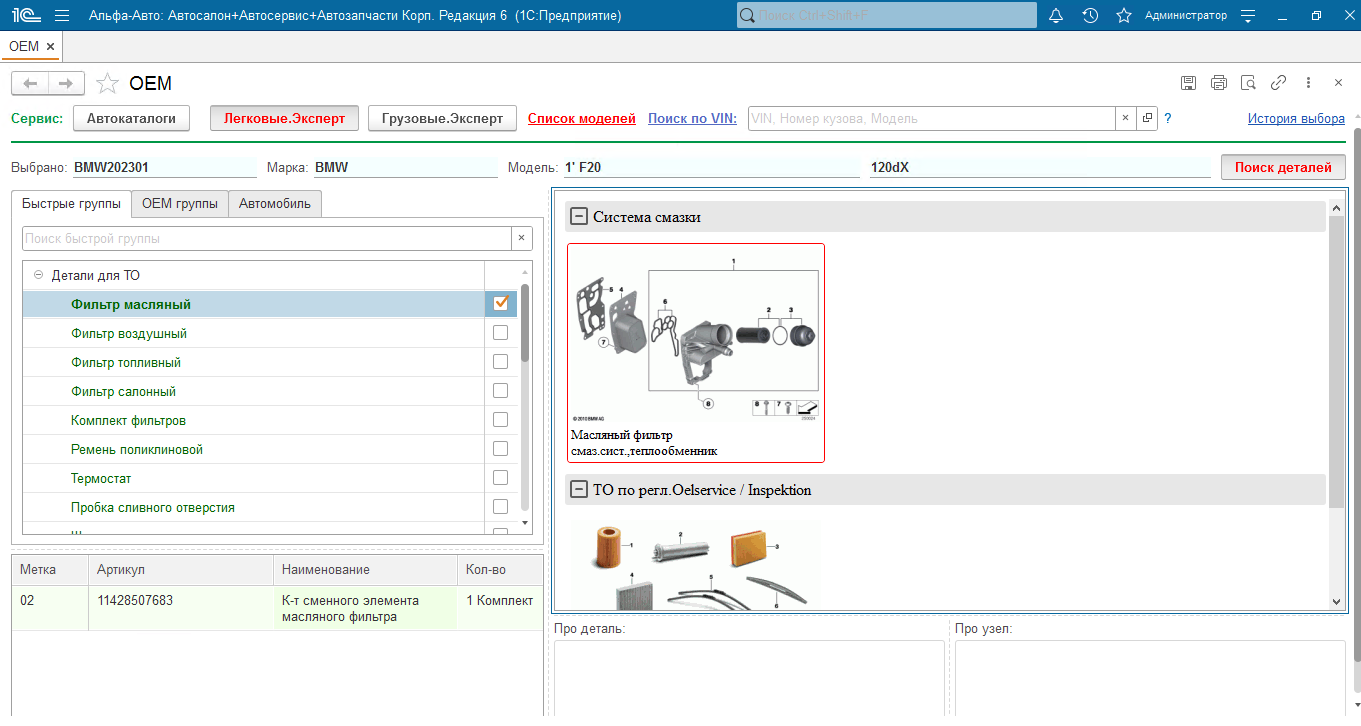
Task: Open the 1C main menu hamburger icon
Action: click(x=62, y=15)
